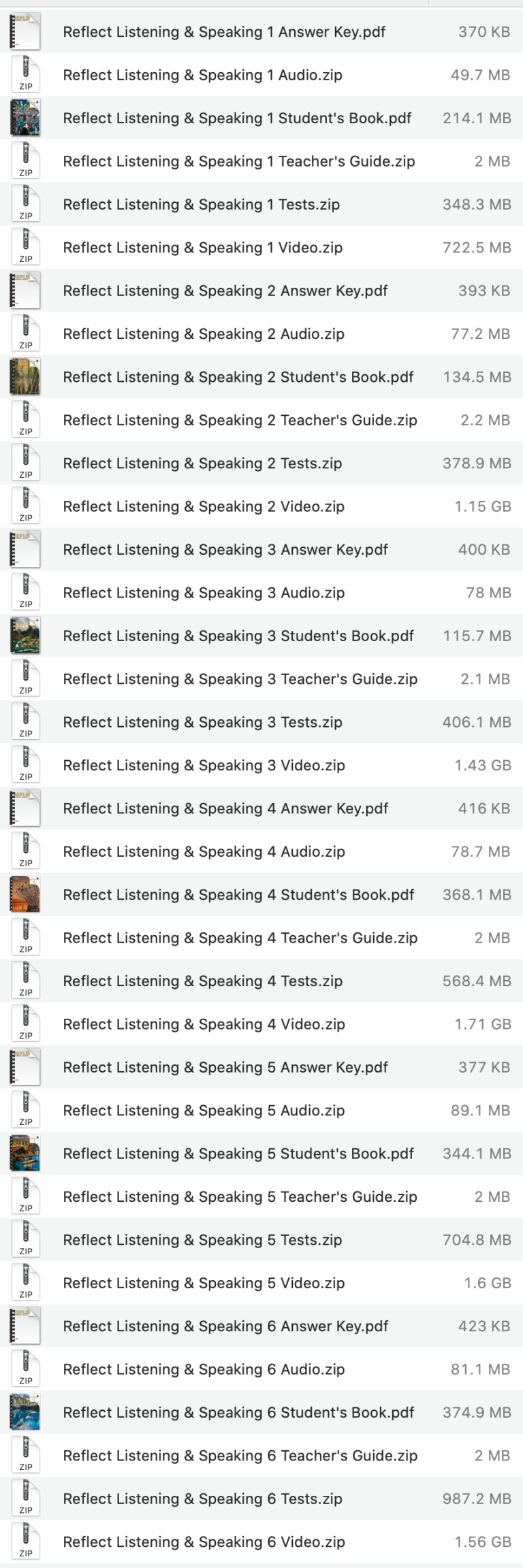Click the ZIP icon for Reflect 6 Audio
Screen dimensions: 523x1568
tap(25, 1369)
